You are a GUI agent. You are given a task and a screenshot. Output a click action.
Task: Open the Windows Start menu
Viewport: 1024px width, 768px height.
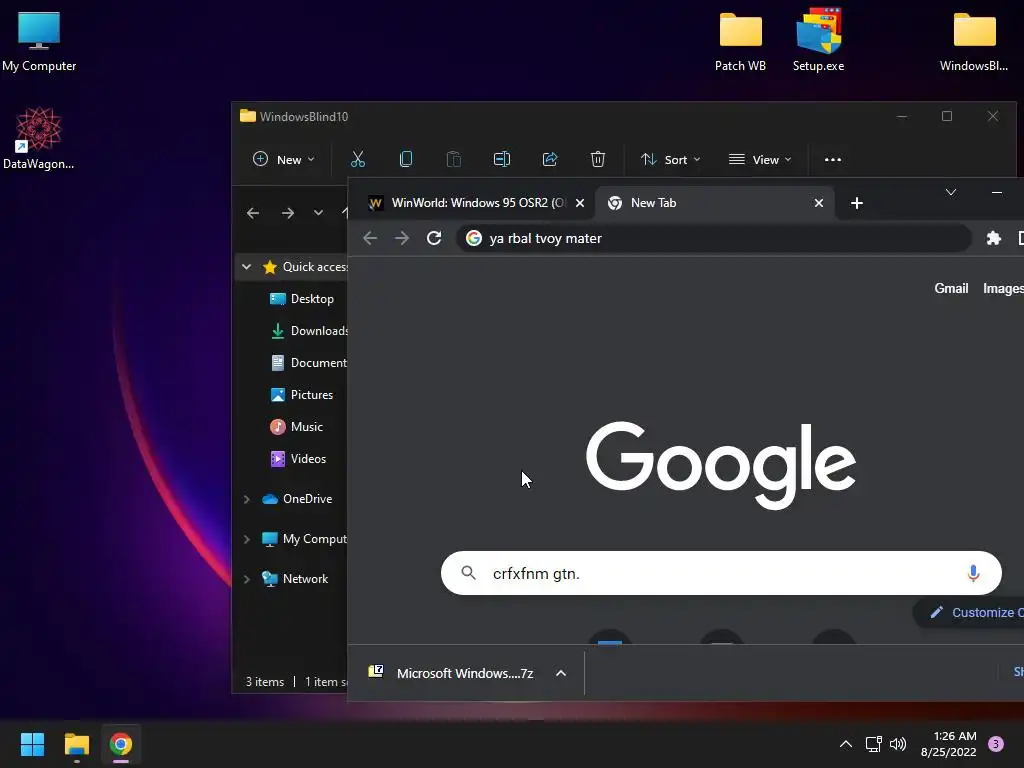pos(32,744)
